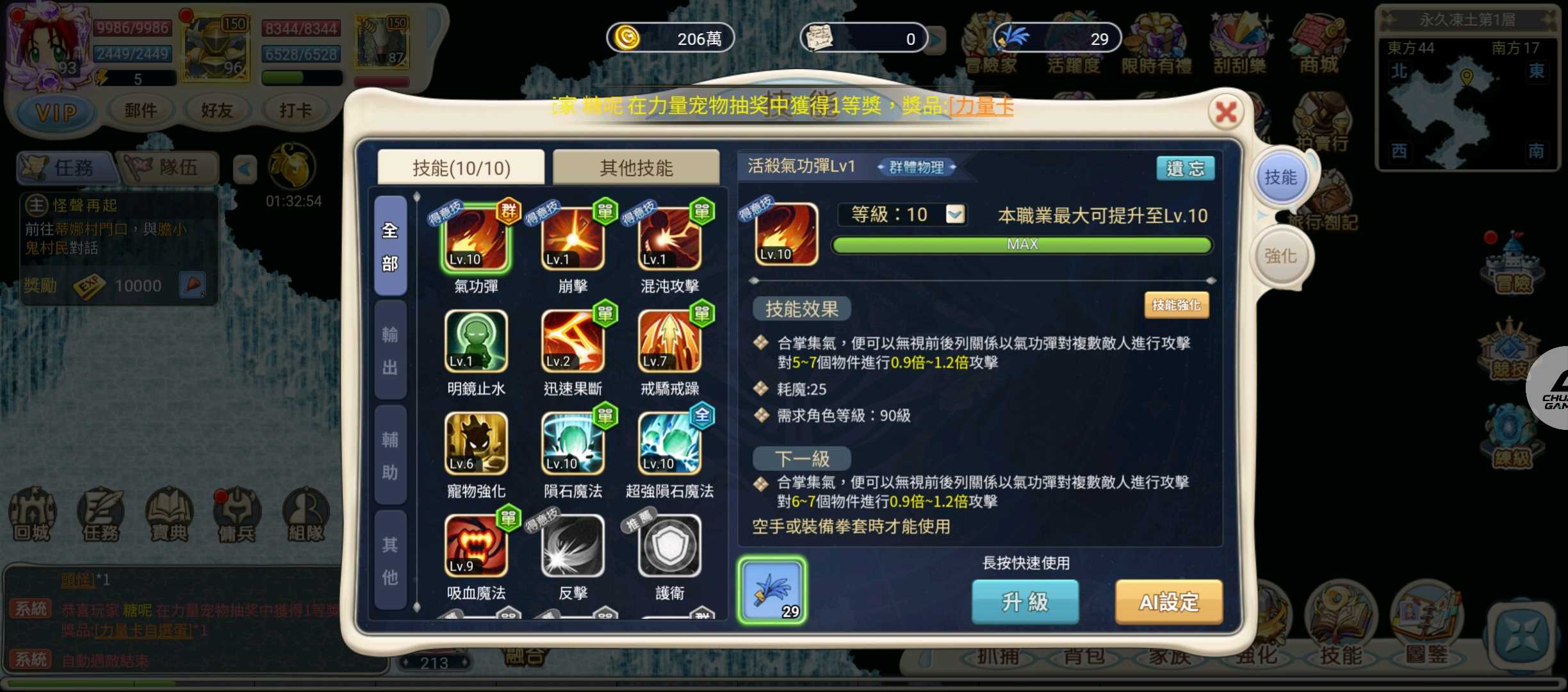This screenshot has height=692, width=1568.
Task: Pick the 戒驕戒躁 skill icon
Action: pos(669,341)
